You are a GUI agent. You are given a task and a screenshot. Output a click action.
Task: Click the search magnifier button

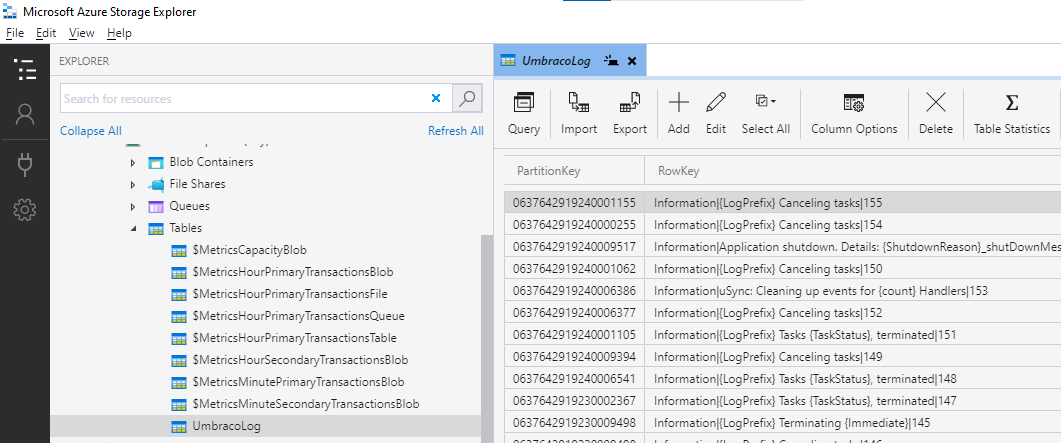pyautogui.click(x=467, y=98)
